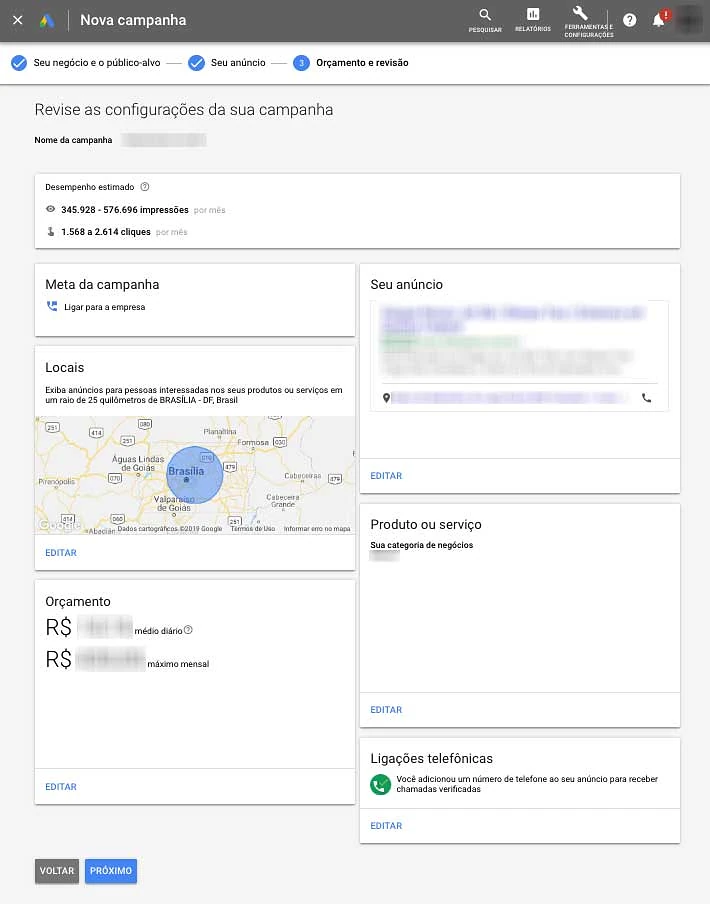Click the blurred campaign name field
Screen dimensions: 710x904
[x=164, y=140]
